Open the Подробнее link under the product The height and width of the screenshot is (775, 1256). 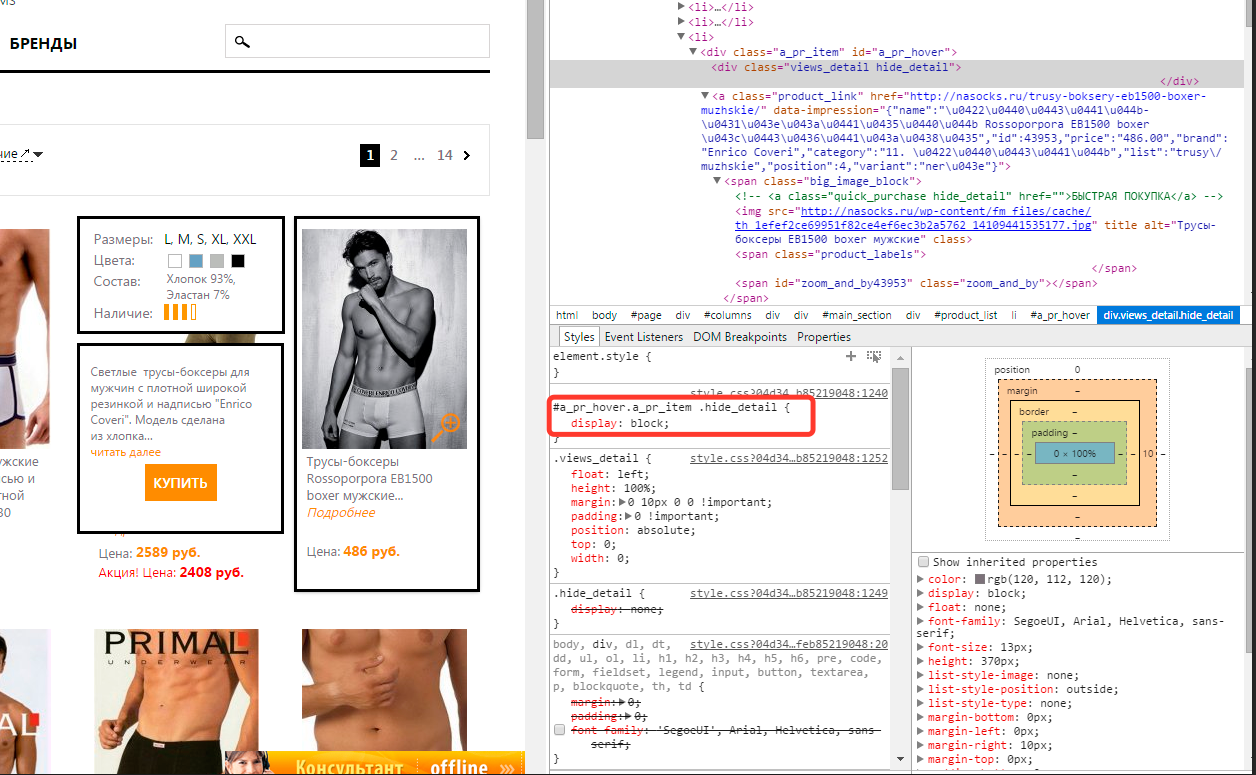[341, 513]
